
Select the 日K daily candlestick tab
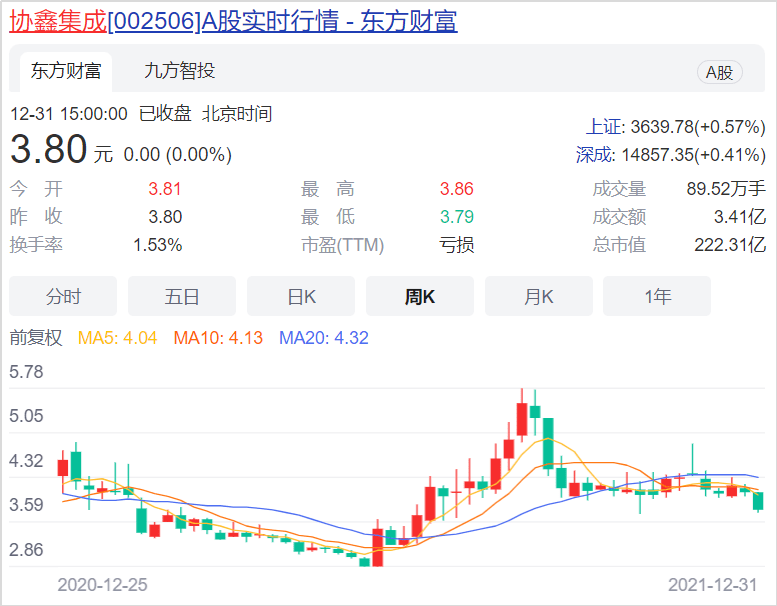tap(301, 296)
